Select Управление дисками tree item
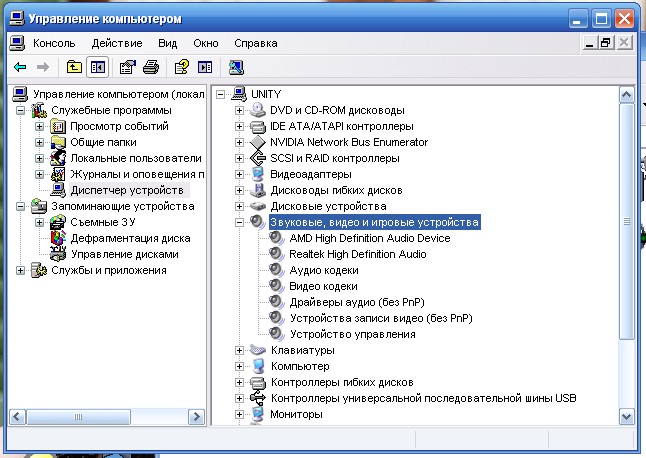Screen dimensions: 646x458 pyautogui.click(x=124, y=254)
